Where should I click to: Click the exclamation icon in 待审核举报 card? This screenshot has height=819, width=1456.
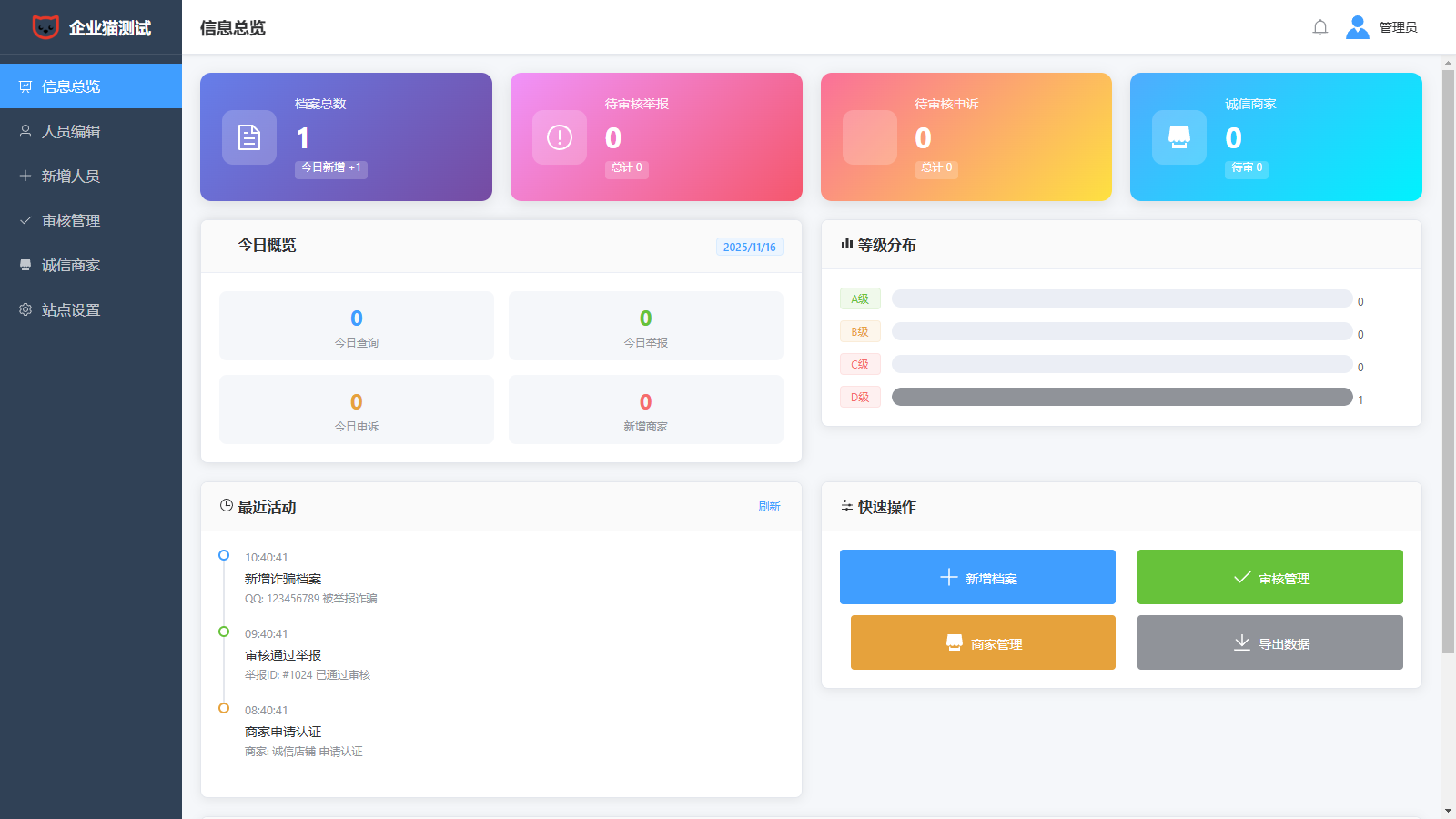[x=560, y=137]
